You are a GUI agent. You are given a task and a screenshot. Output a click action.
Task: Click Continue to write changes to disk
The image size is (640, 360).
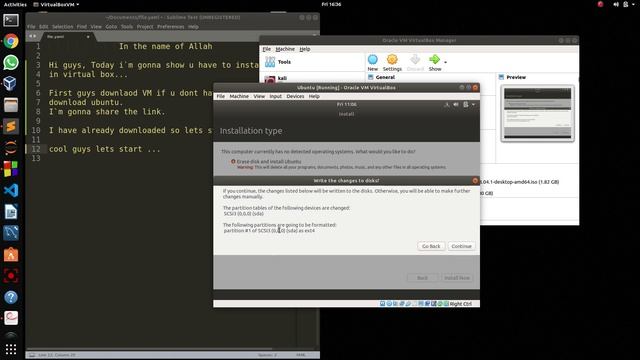coord(461,246)
